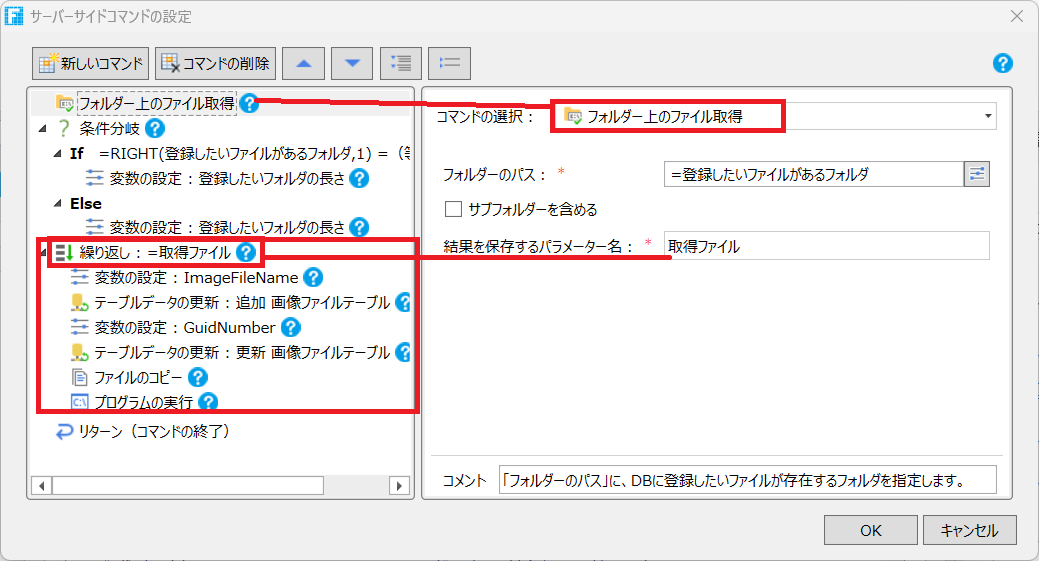Click the outdent command toolbar icon
Image resolution: width=1039 pixels, height=561 pixels.
[450, 63]
